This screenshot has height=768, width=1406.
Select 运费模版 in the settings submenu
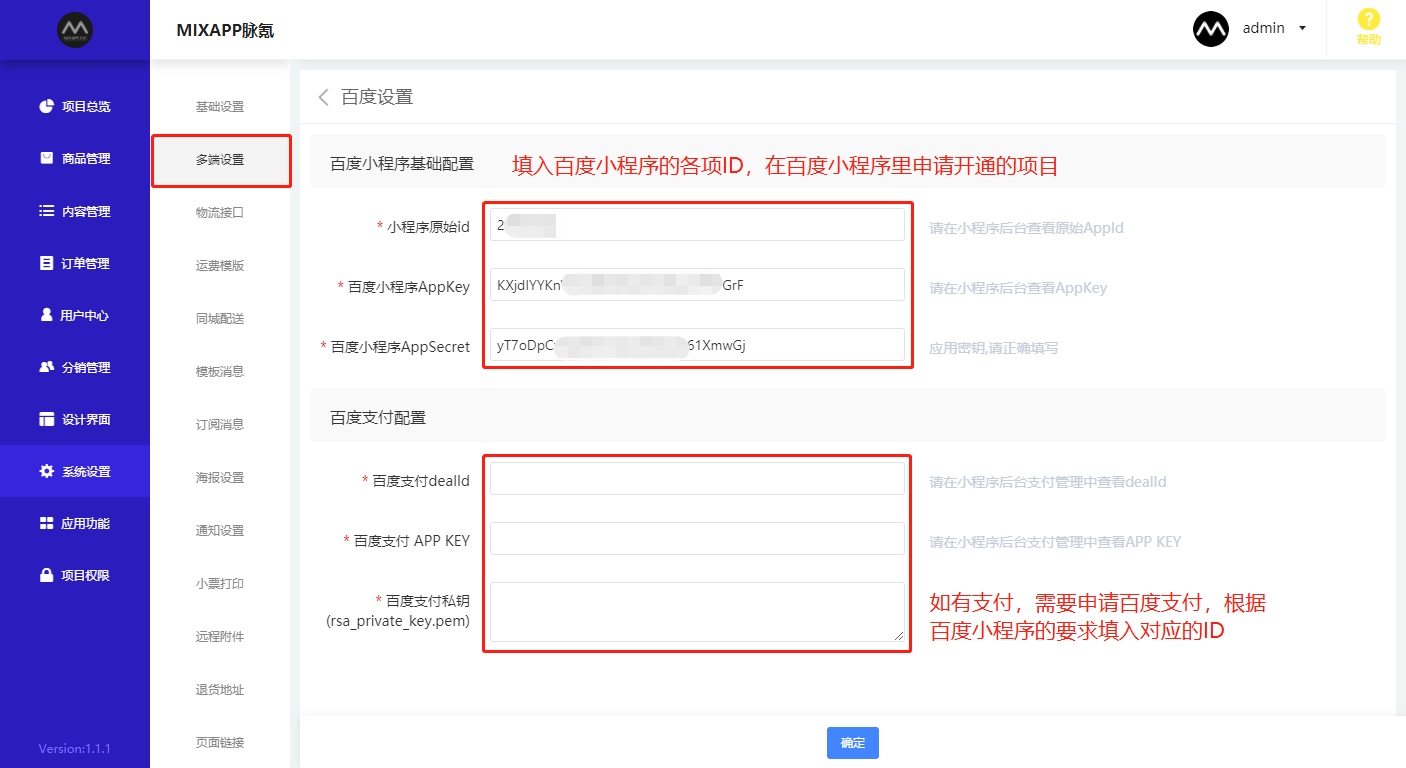[x=220, y=266]
